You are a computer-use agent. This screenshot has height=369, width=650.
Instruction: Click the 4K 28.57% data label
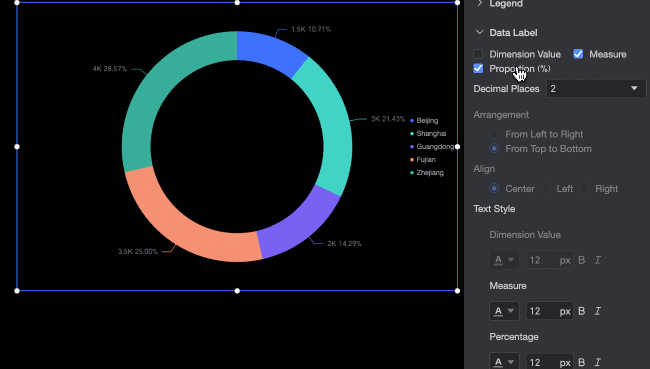click(110, 69)
